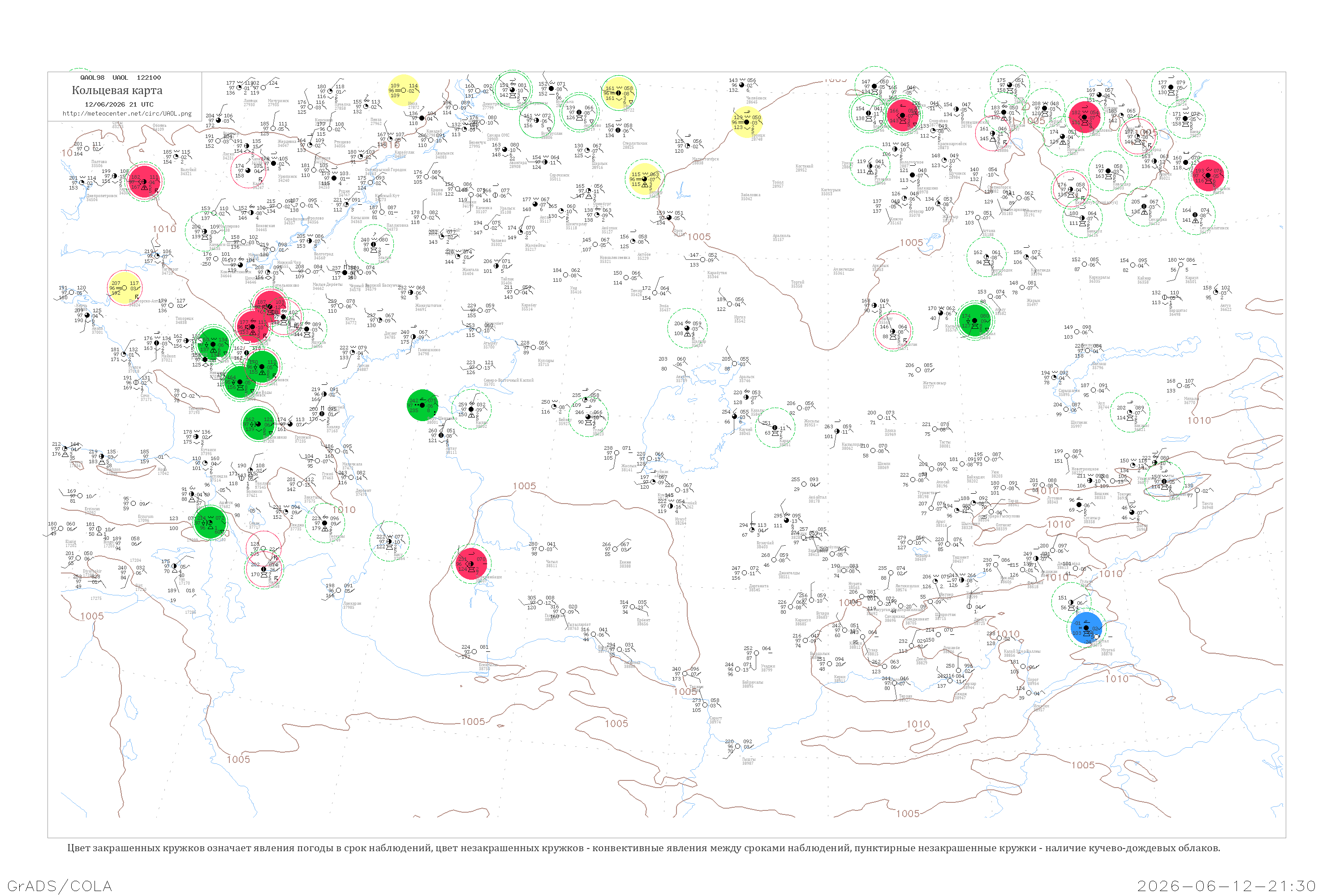1344x896 pixels.
Task: Click the station label "Ртищево 34056"
Action: tap(342, 143)
